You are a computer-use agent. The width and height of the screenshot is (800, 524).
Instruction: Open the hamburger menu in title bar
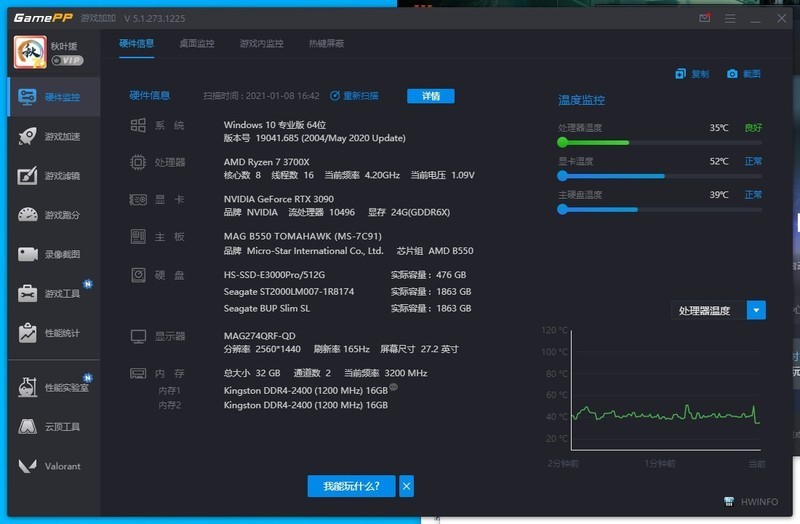[730, 18]
